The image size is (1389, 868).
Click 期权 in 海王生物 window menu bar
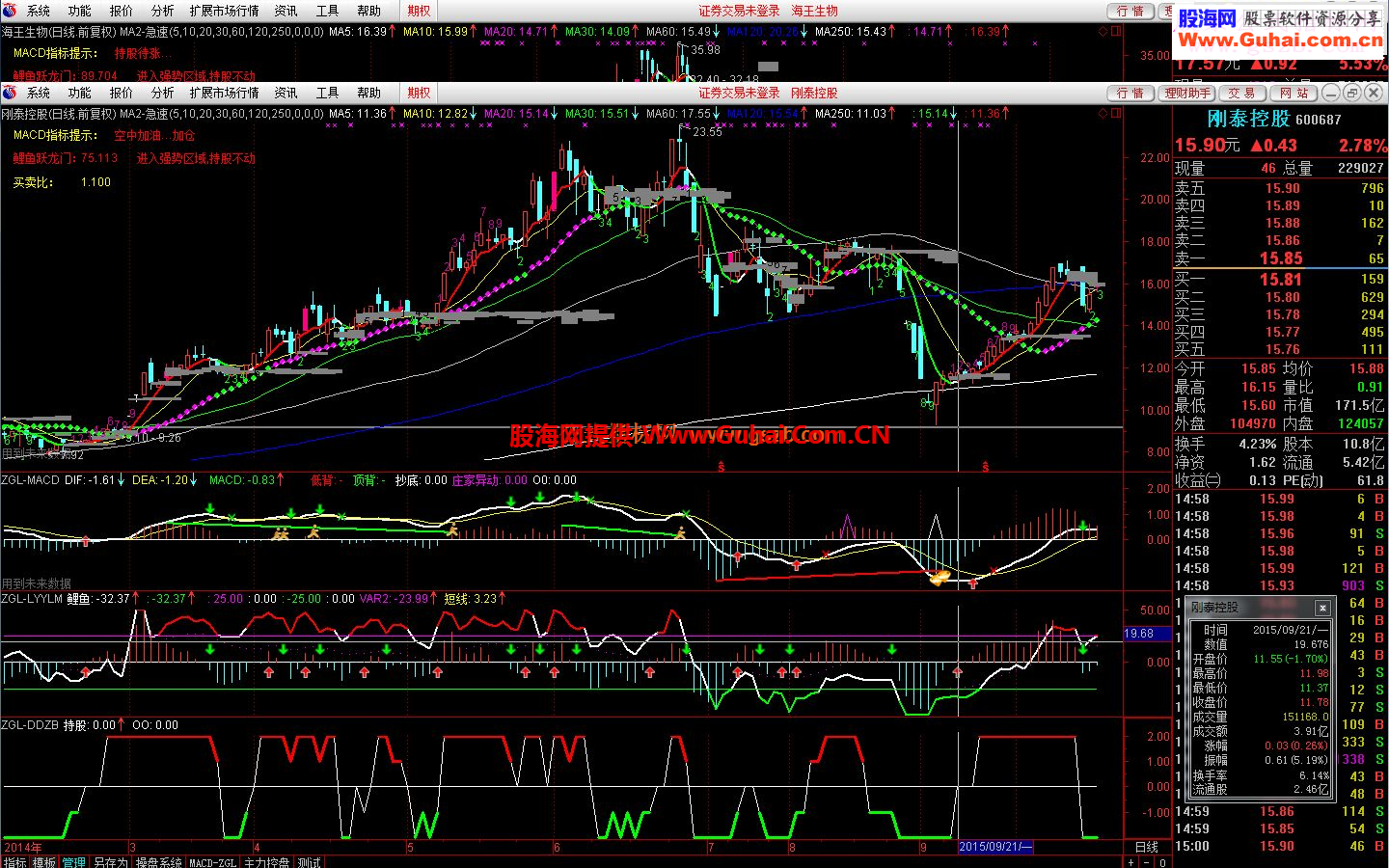tap(419, 11)
